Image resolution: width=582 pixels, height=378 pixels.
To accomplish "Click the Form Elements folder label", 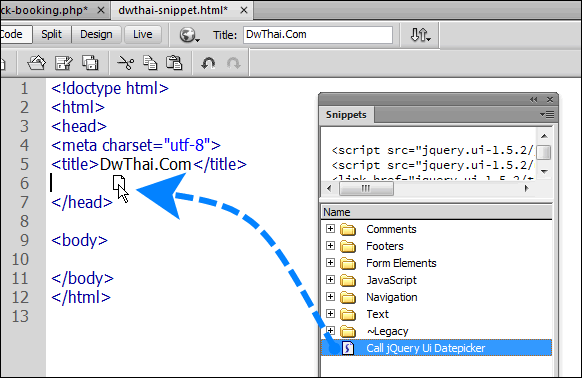I will click(401, 263).
